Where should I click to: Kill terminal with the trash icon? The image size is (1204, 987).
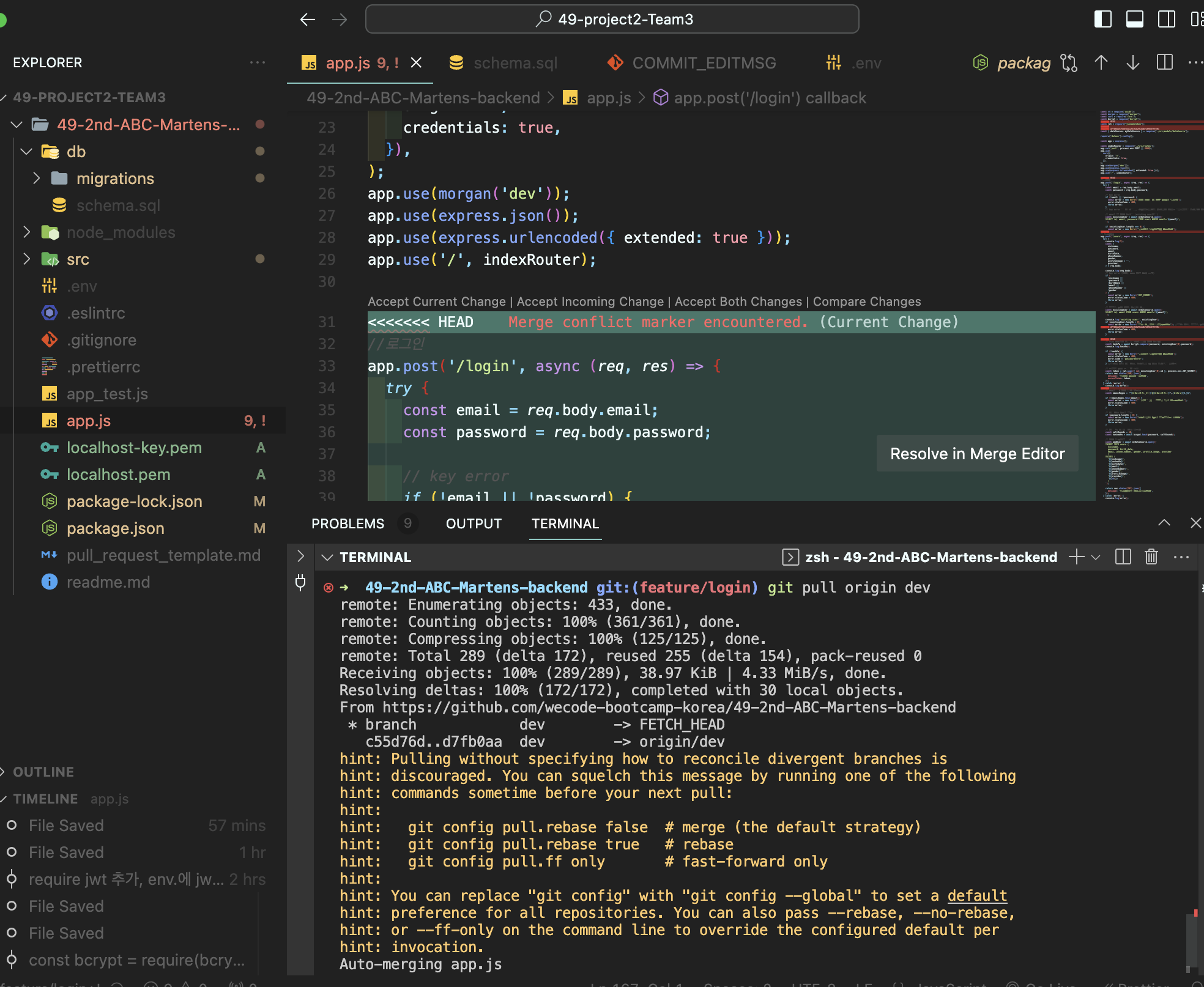coord(1151,556)
